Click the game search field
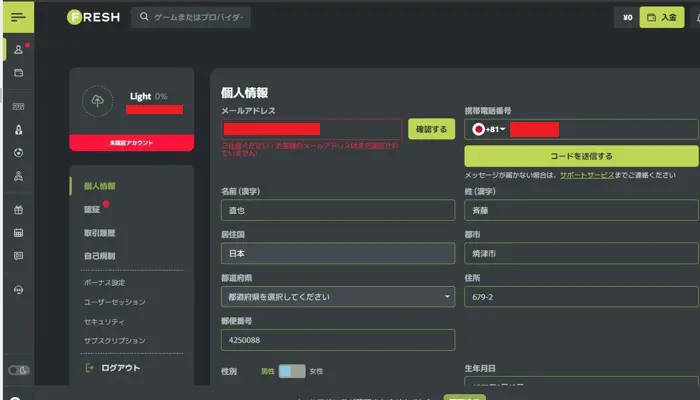This screenshot has height=400, width=700. coord(191,17)
